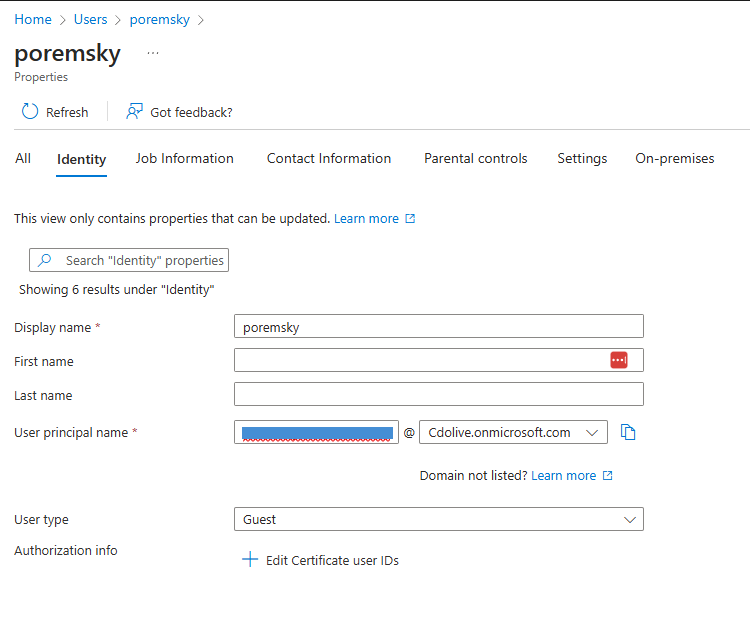Click the Properties subtitle
The width and height of the screenshot is (750, 631).
41,77
